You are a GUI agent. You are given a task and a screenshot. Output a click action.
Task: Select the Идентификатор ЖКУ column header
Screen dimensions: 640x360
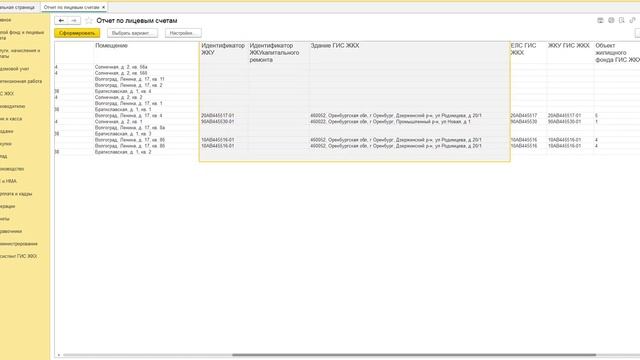(x=223, y=49)
